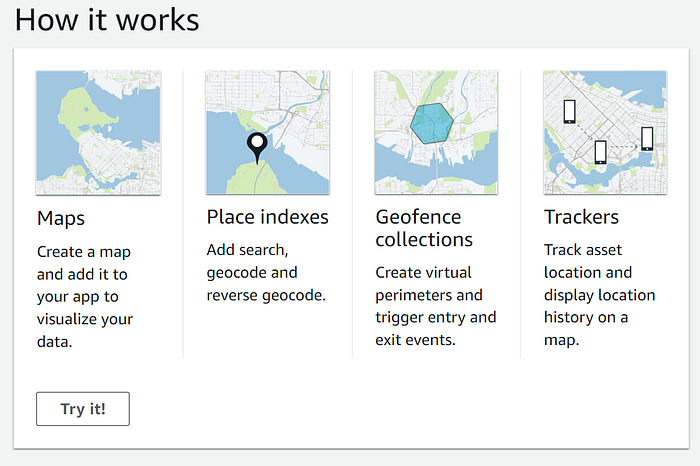Select the teal hexagon geofence shape
This screenshot has width=700, height=466.
[432, 123]
